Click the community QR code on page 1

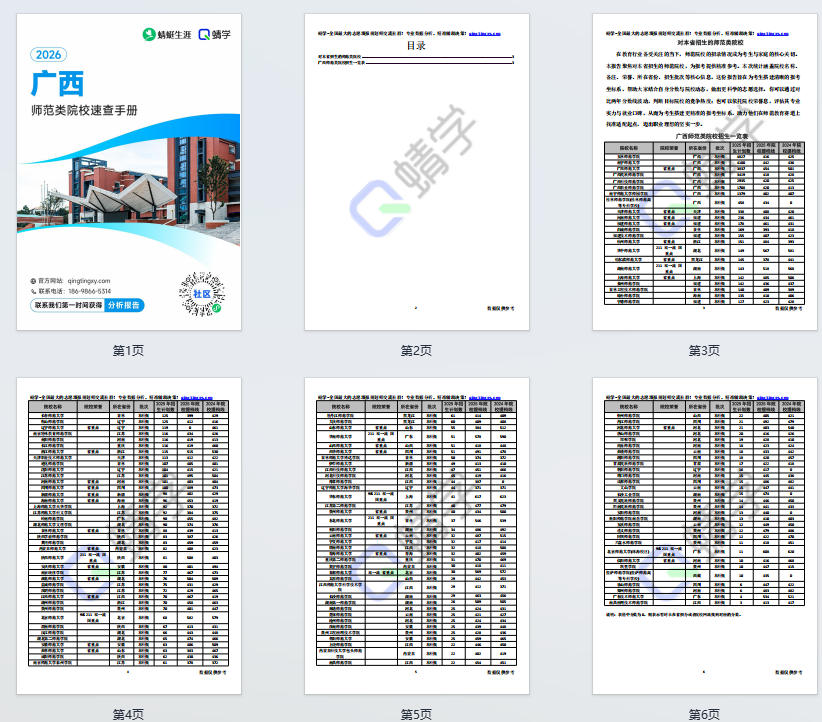[201, 294]
